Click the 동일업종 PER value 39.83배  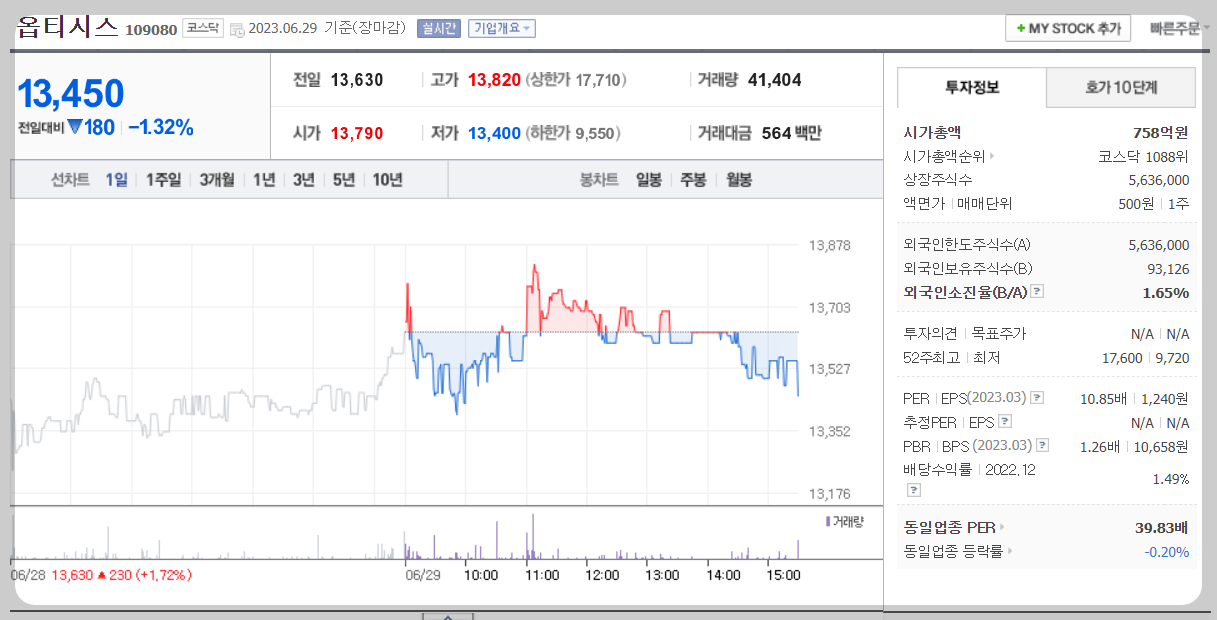(x=1162, y=527)
